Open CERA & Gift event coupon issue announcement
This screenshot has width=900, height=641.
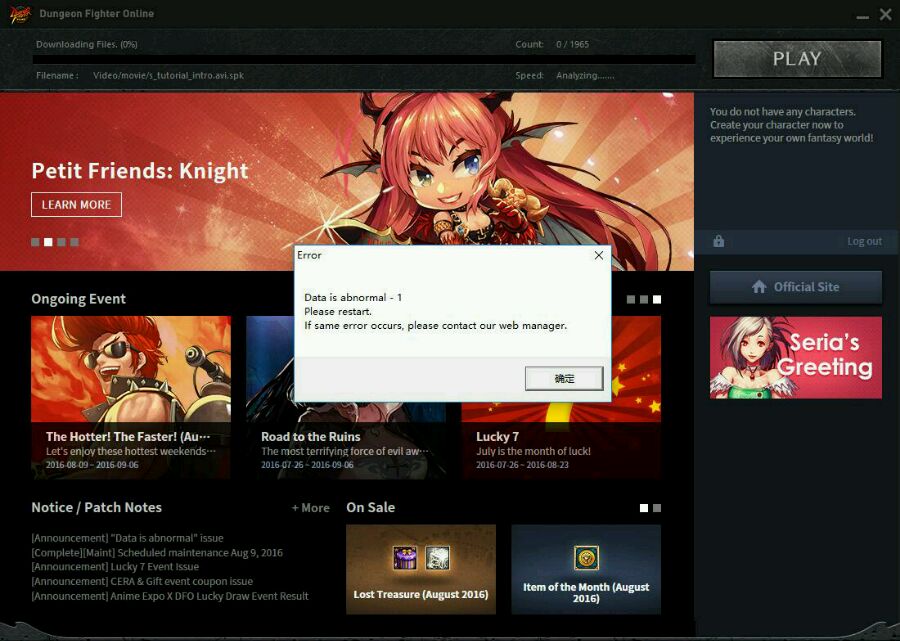point(142,581)
